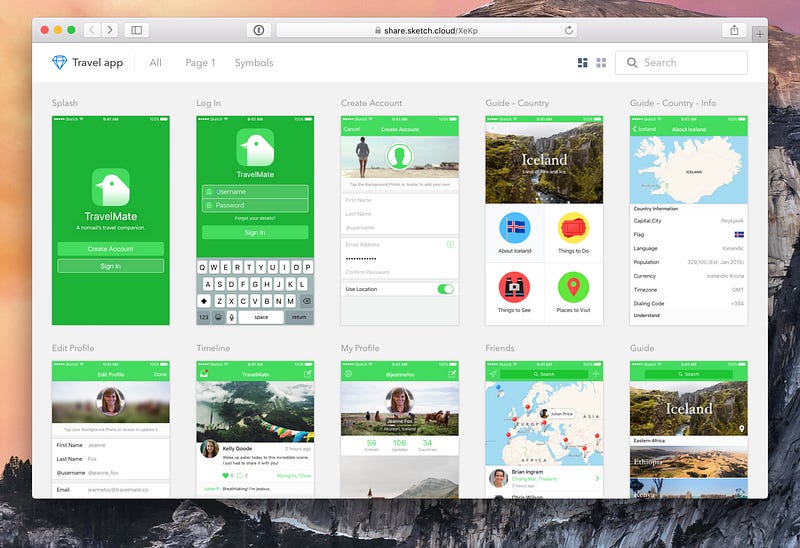Open the Timeline artboard thumbnail
The image size is (800, 548).
(255, 430)
